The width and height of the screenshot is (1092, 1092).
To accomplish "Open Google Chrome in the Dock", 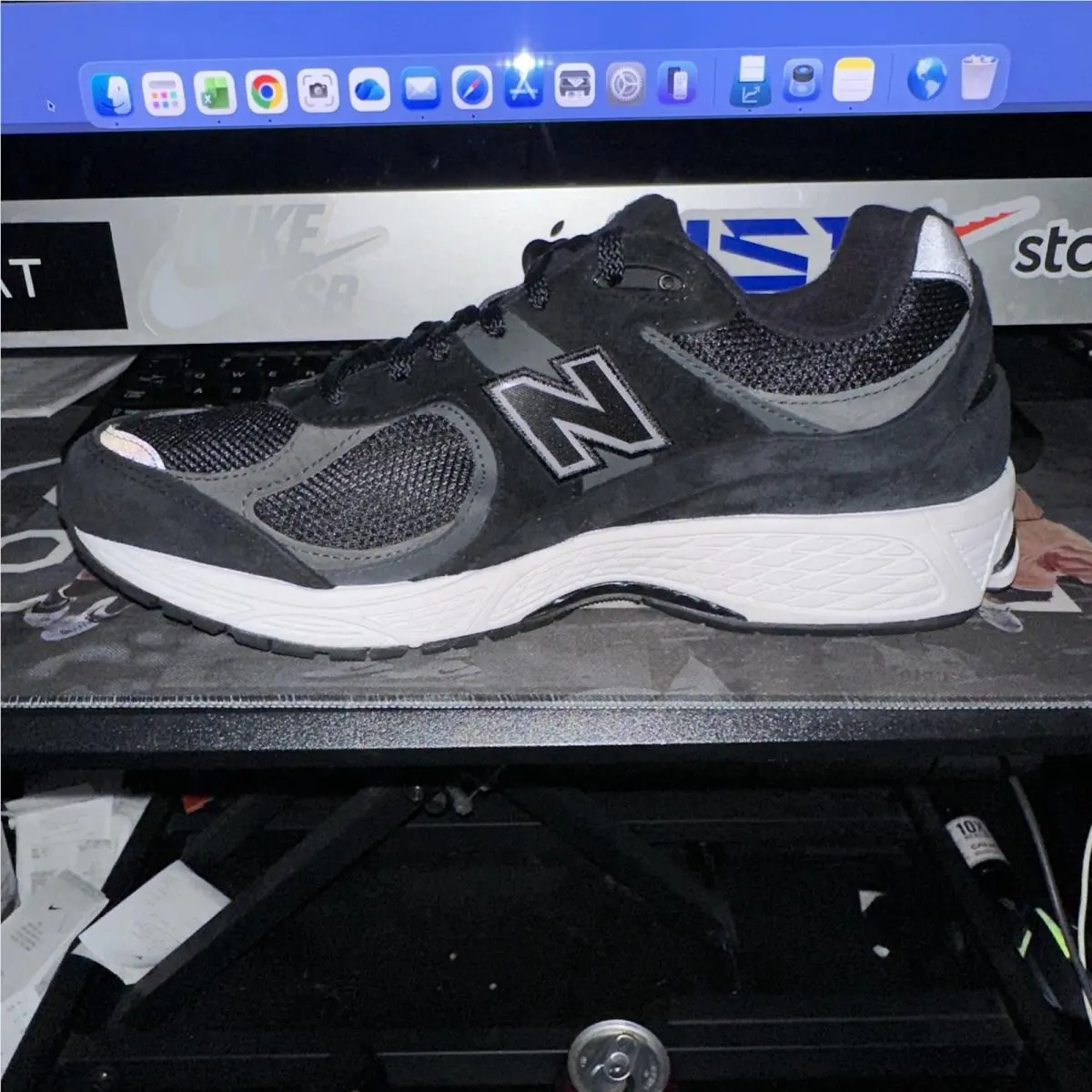I will coord(266,92).
